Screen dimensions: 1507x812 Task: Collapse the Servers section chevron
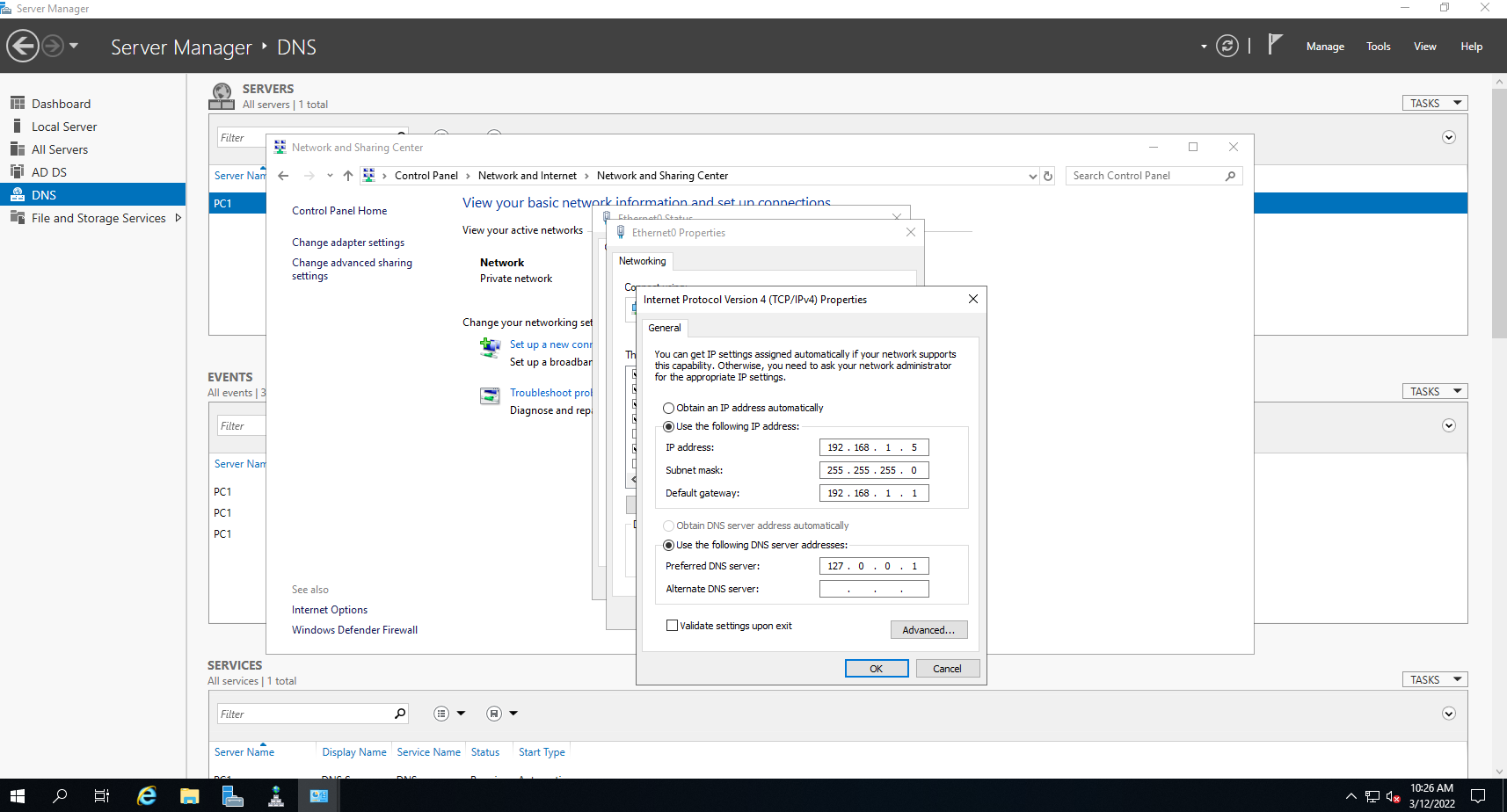[x=1449, y=137]
